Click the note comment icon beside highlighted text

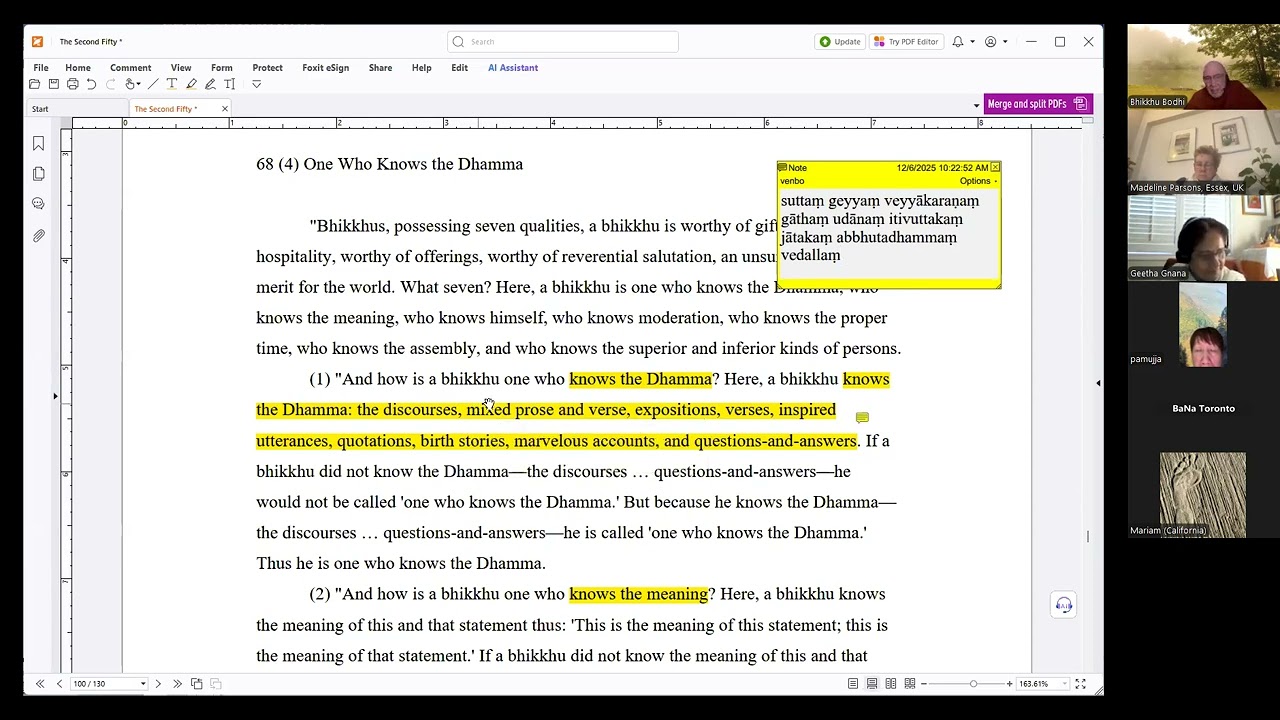(862, 417)
